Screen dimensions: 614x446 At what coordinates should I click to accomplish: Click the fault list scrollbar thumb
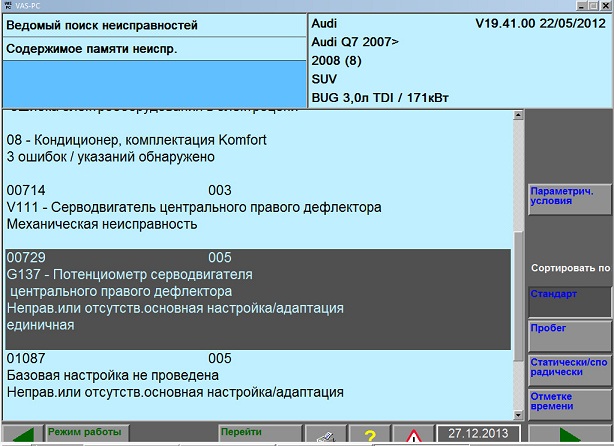(518, 296)
